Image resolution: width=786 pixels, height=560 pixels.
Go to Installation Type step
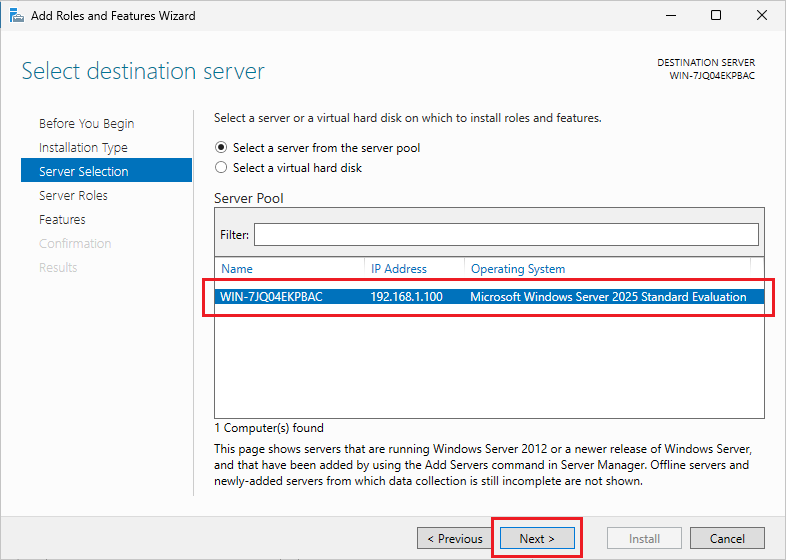coord(83,148)
